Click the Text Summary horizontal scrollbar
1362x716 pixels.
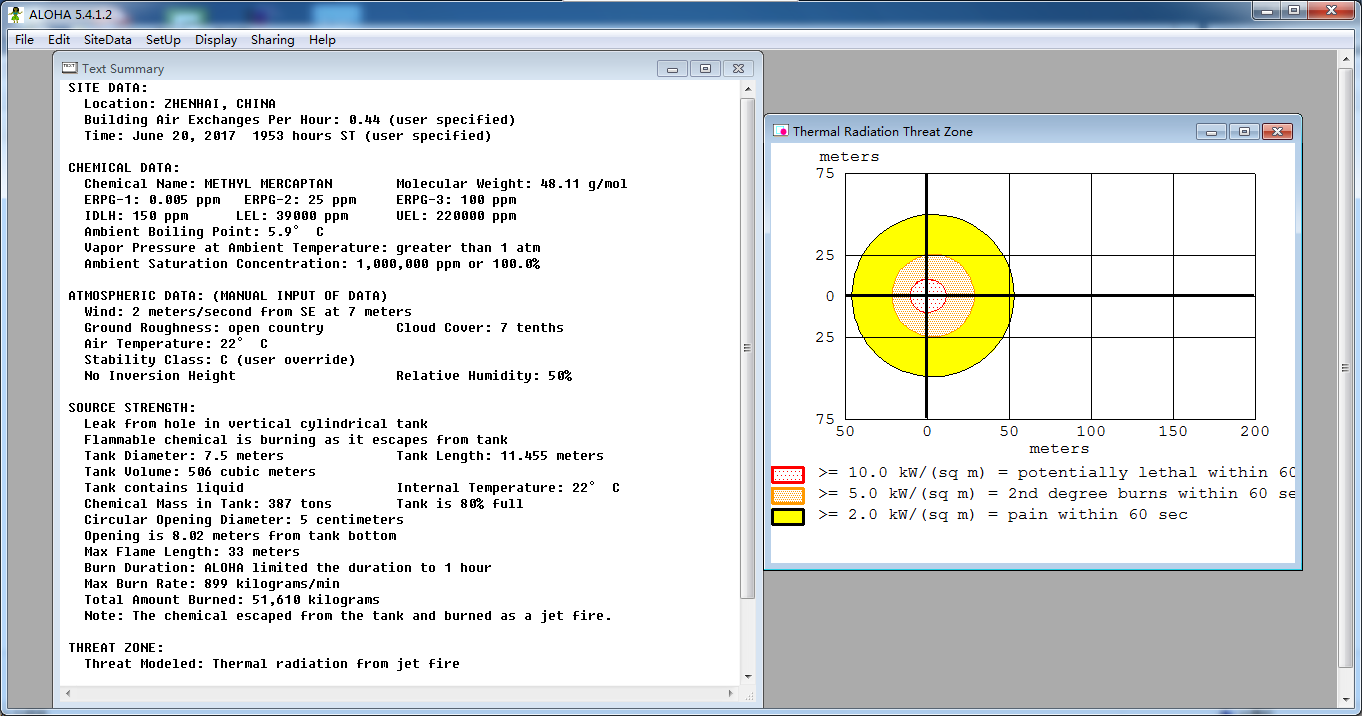(401, 694)
